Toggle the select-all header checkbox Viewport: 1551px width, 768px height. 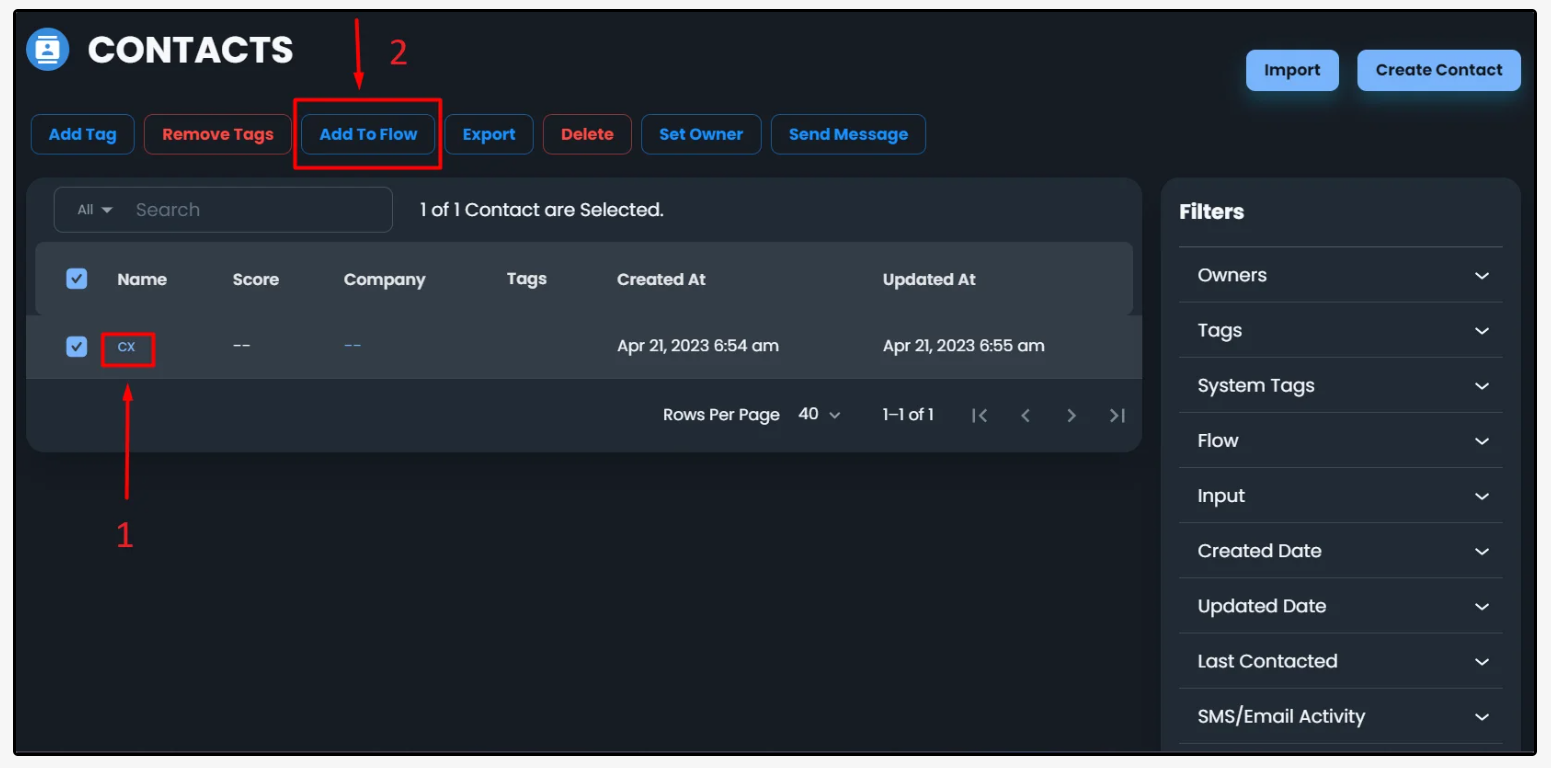(x=77, y=279)
